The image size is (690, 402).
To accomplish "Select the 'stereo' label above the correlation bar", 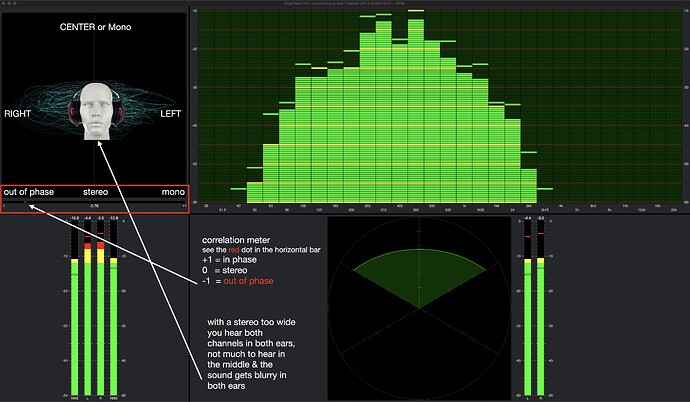I will coord(95,191).
